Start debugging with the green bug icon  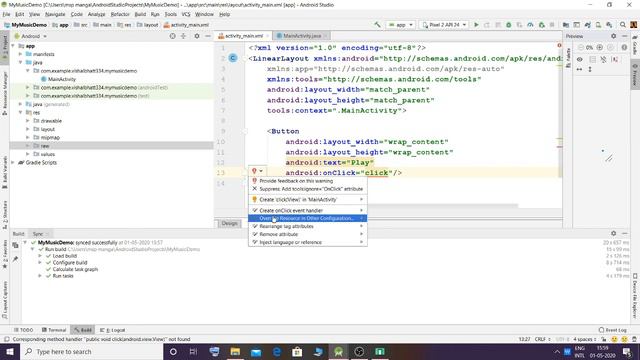(509, 25)
